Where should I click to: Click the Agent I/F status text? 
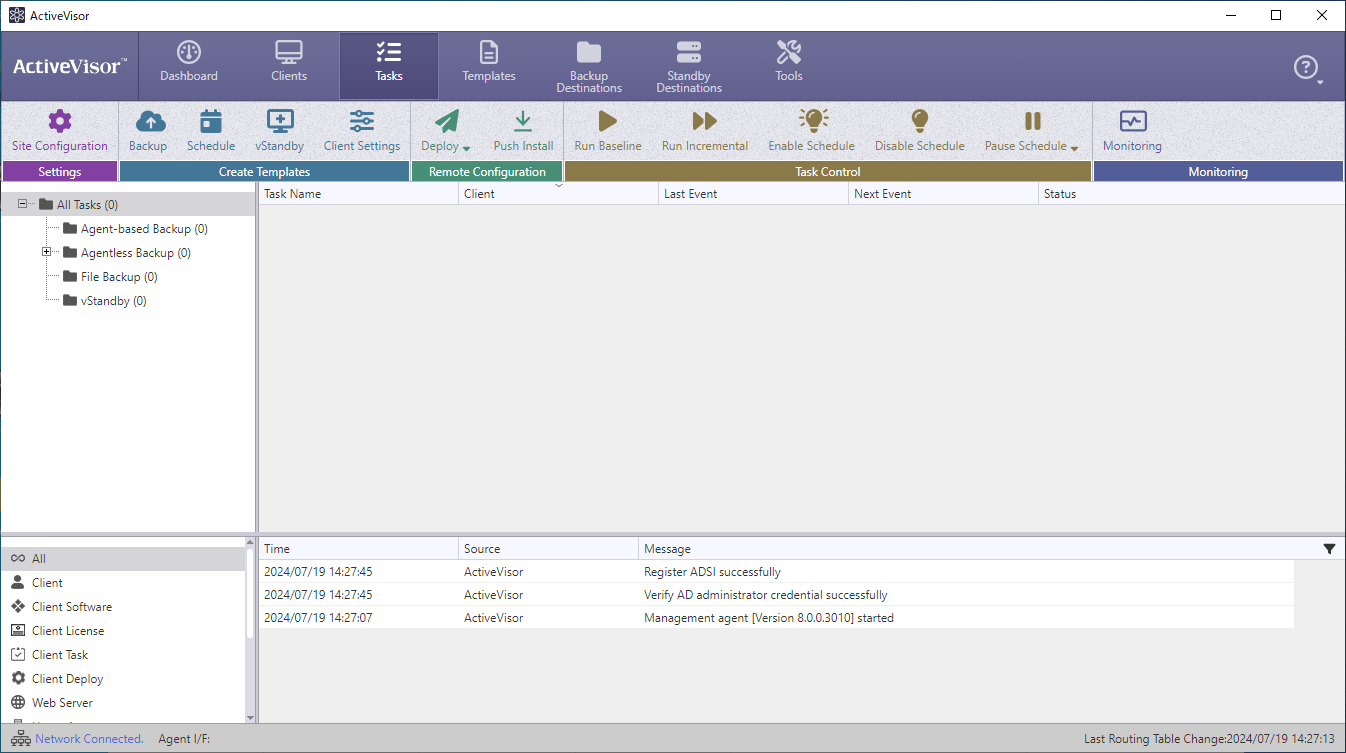pos(184,739)
